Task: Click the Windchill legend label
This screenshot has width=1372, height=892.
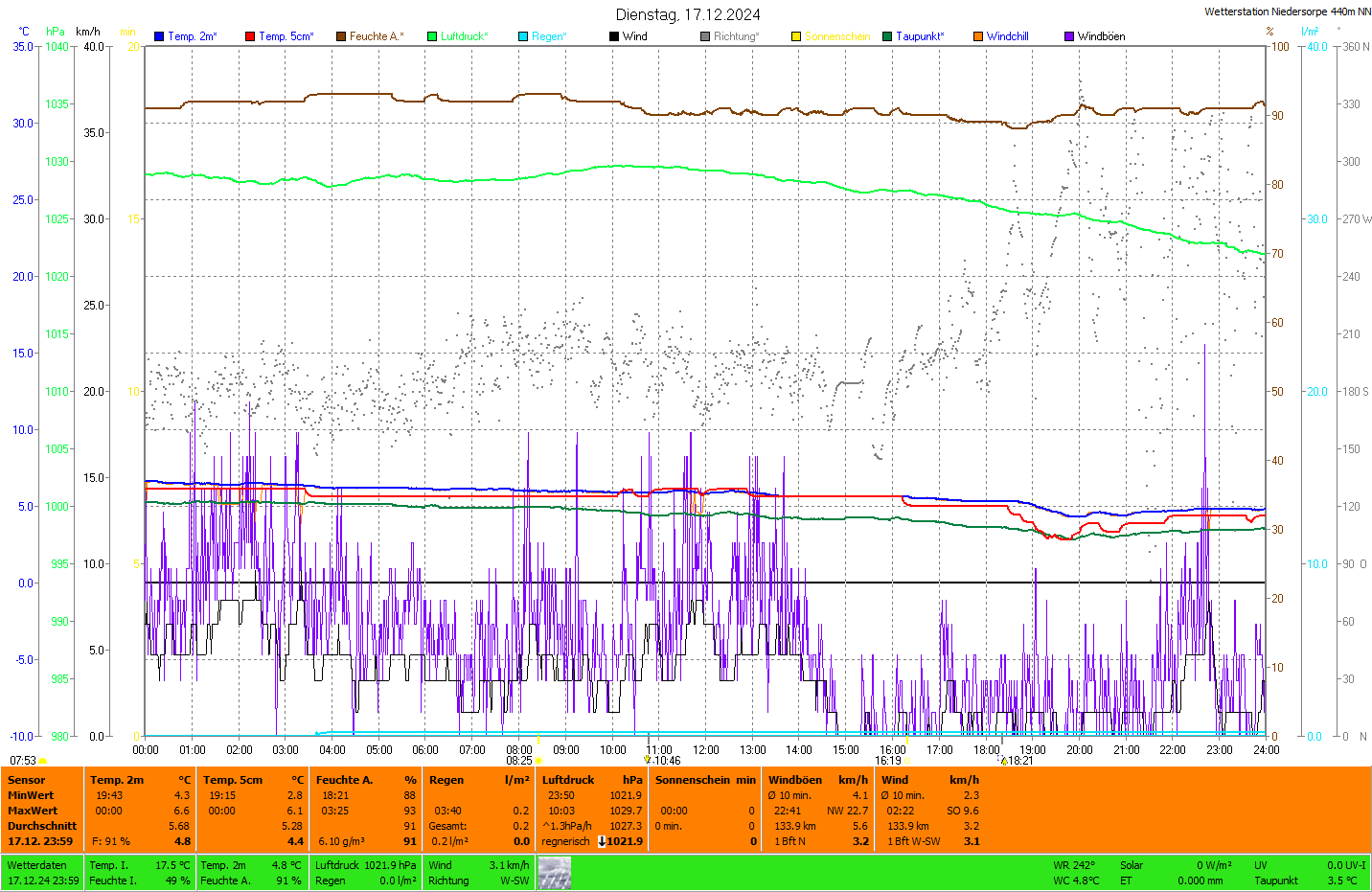Action: tap(1007, 36)
